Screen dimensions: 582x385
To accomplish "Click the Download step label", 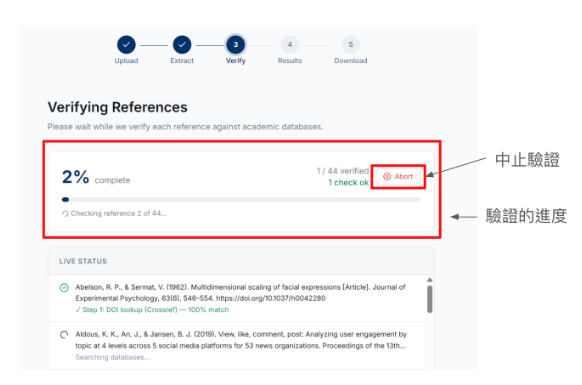I will (x=351, y=61).
